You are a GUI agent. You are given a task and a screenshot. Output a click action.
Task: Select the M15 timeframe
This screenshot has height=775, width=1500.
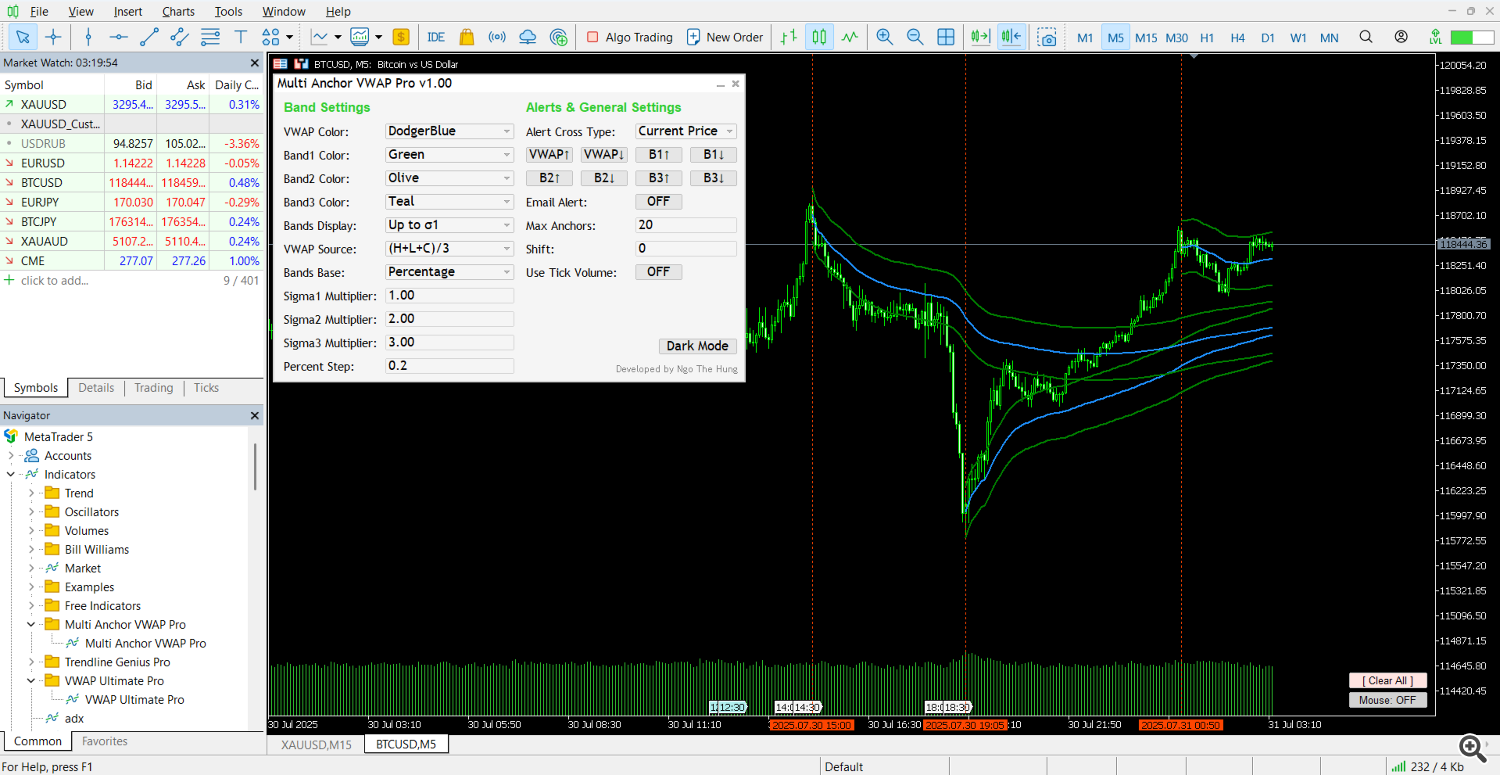(x=1146, y=37)
